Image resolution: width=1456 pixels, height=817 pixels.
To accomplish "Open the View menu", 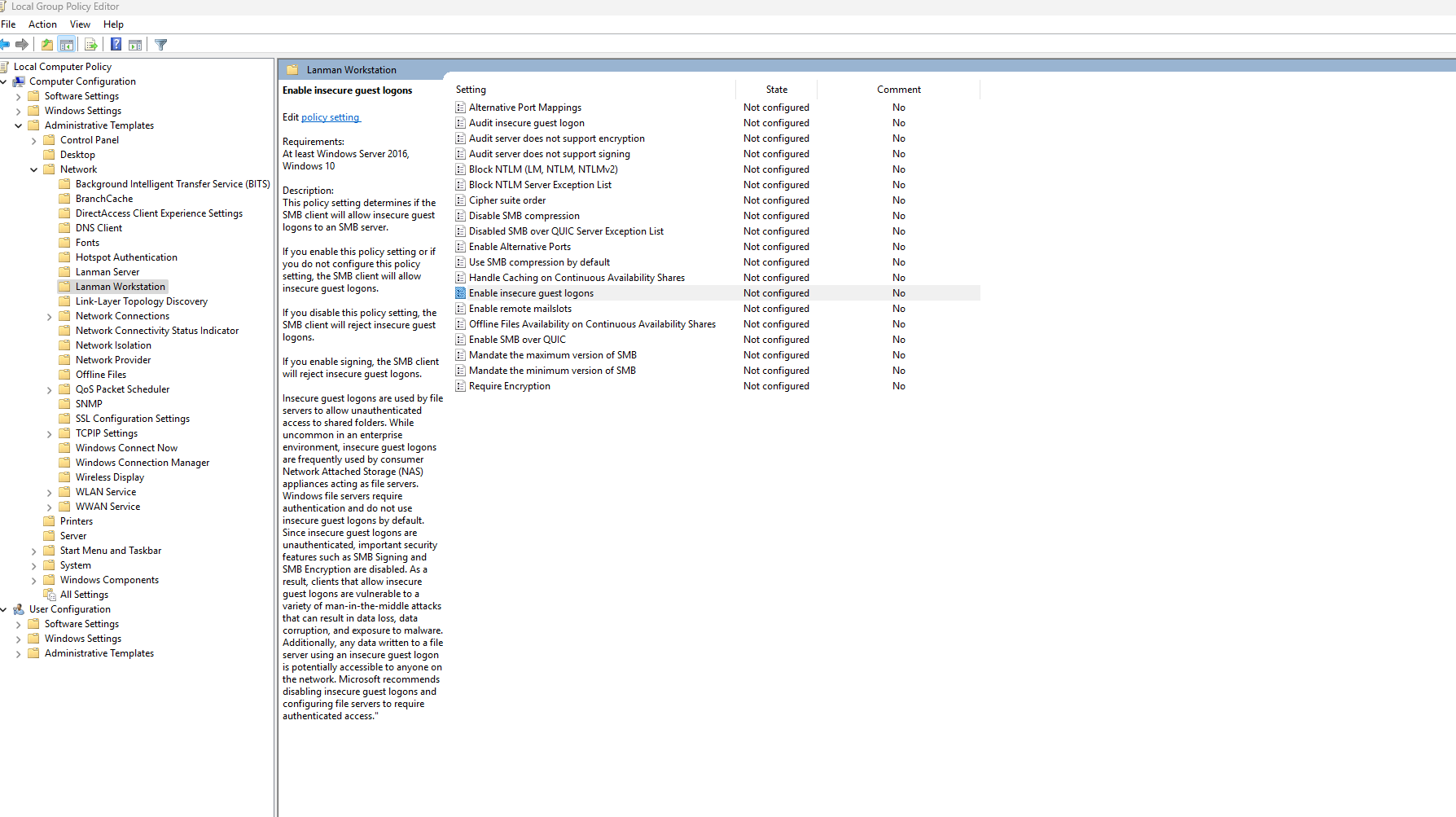I will pyautogui.click(x=80, y=24).
